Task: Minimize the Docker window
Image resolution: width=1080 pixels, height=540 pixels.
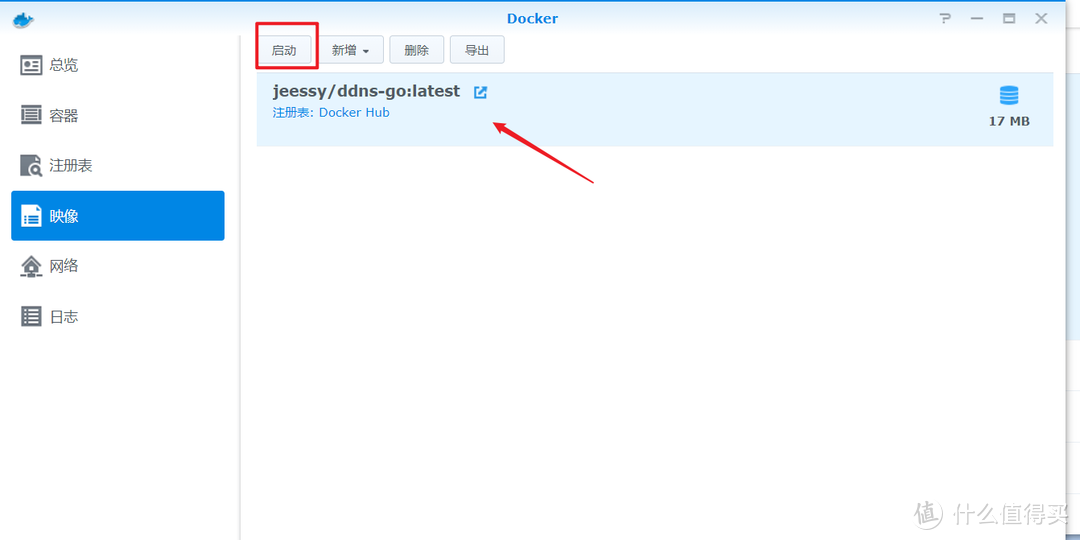Action: [977, 19]
